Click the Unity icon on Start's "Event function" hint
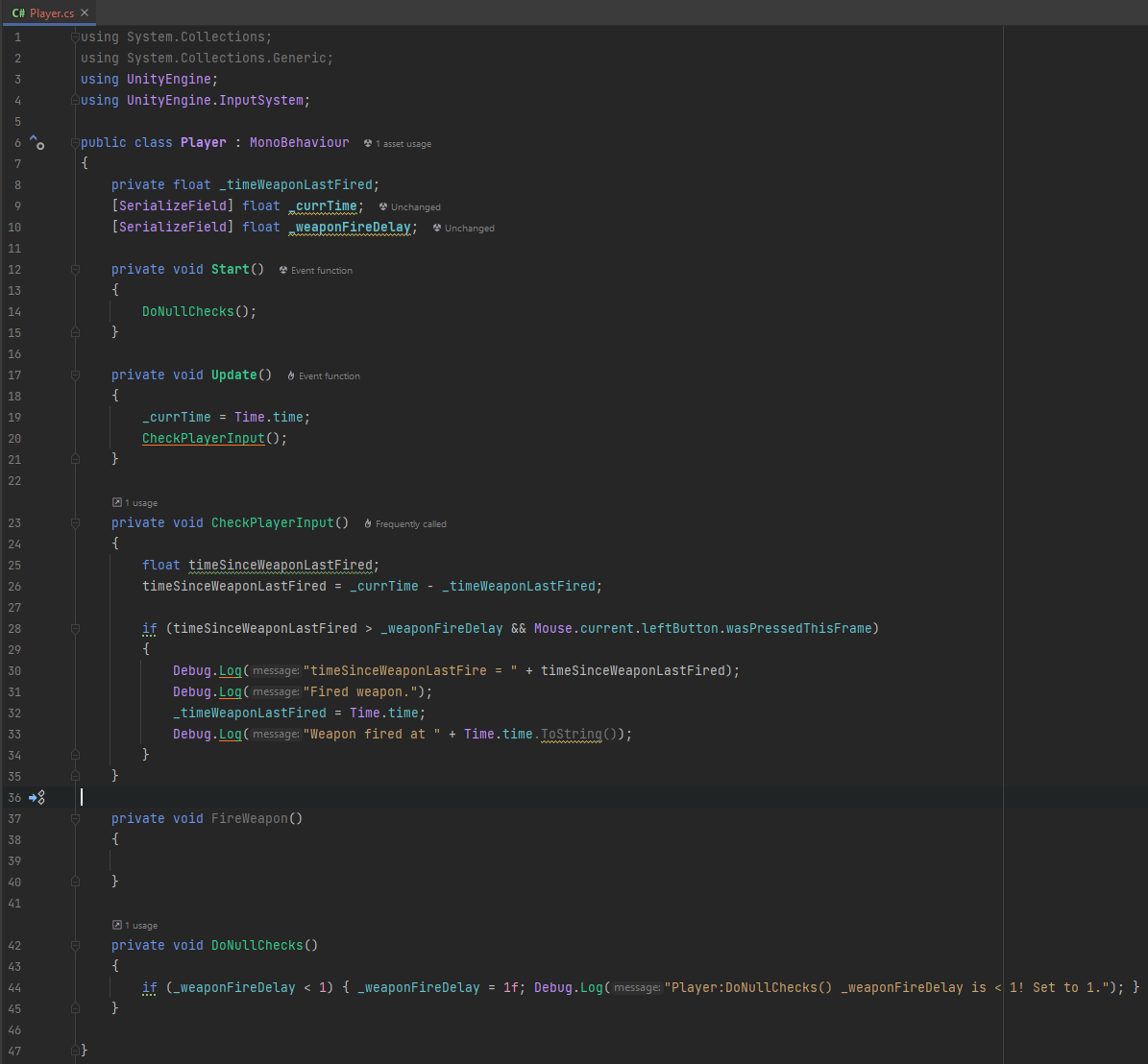 click(x=281, y=270)
